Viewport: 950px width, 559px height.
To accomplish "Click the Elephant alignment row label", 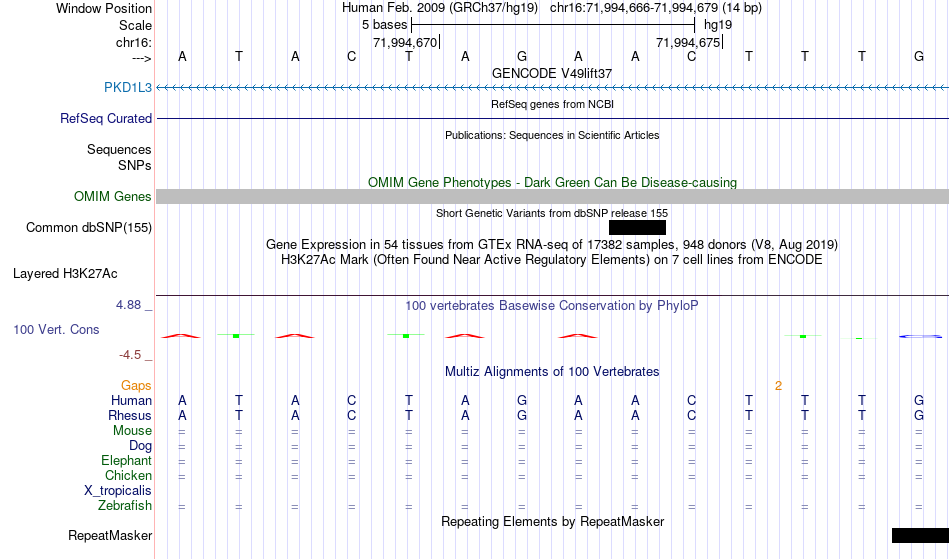I will tap(126, 461).
